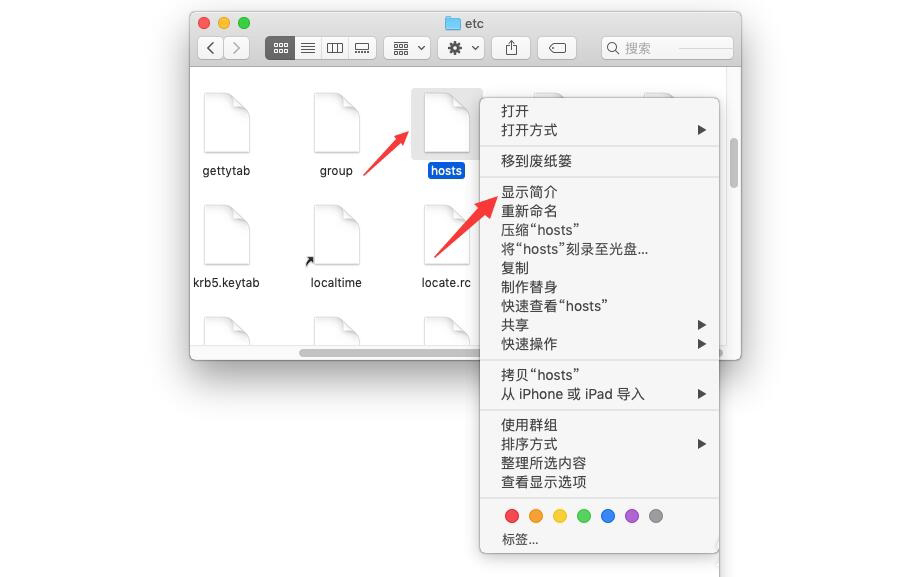Choose 将“hosts”刻录至光盘… menu item

click(599, 249)
